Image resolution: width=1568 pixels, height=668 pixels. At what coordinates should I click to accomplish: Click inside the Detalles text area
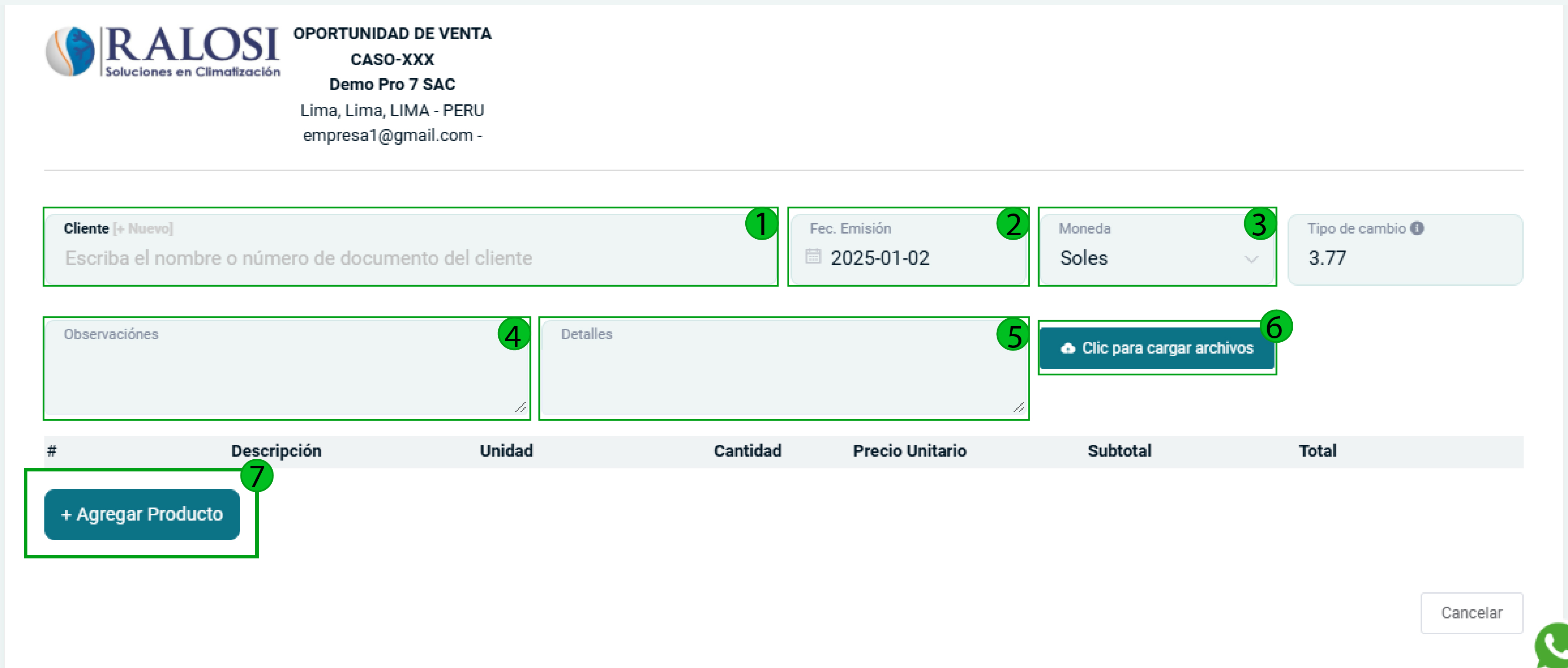click(782, 374)
